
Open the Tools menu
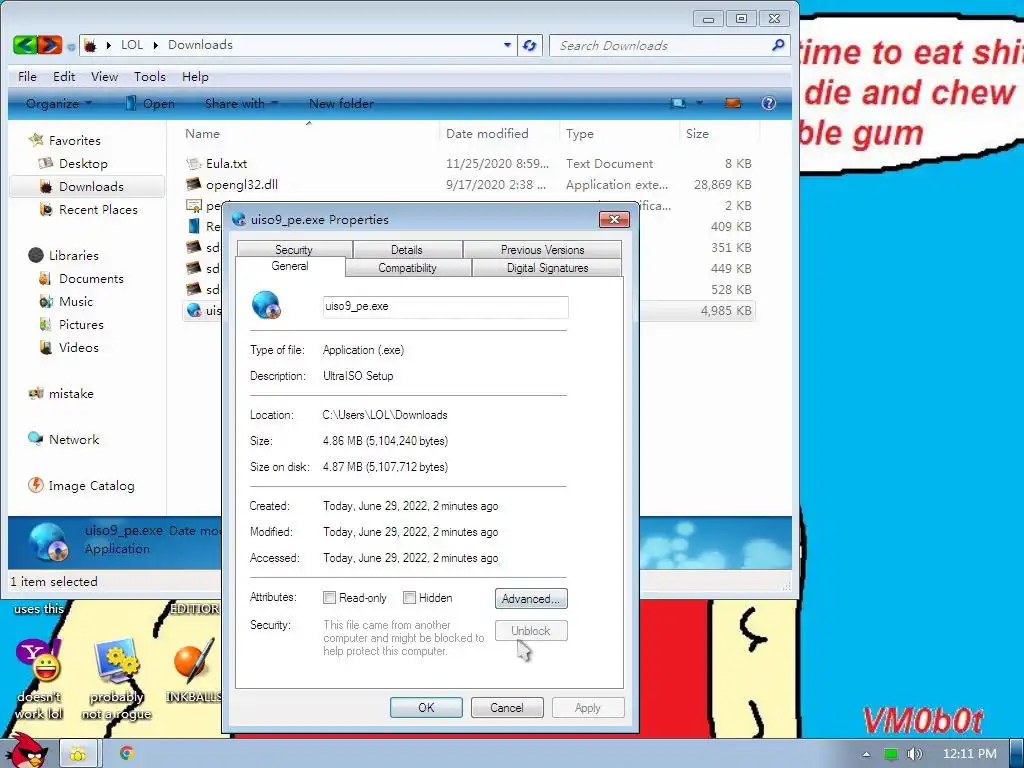[x=150, y=76]
